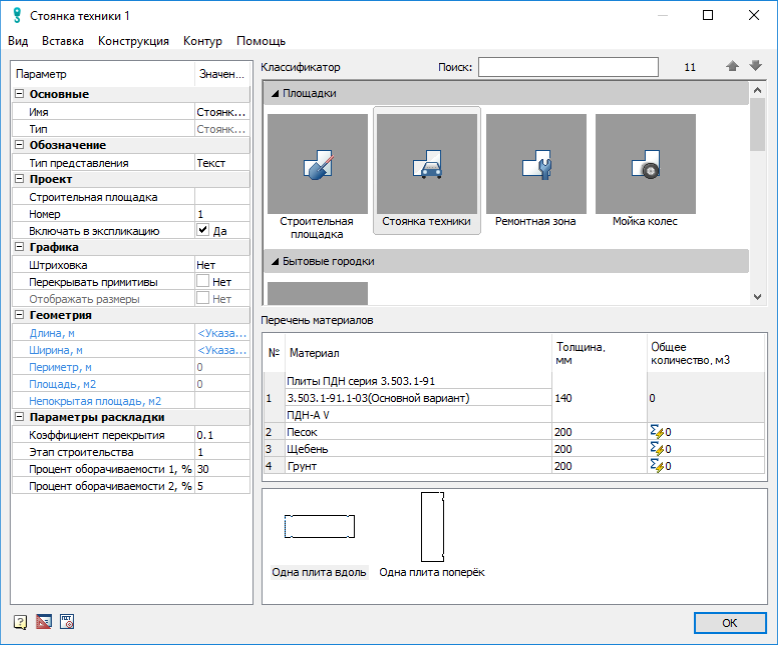Select the Ремонтная зона classifier icon
The image size is (779, 646).
[x=536, y=164]
